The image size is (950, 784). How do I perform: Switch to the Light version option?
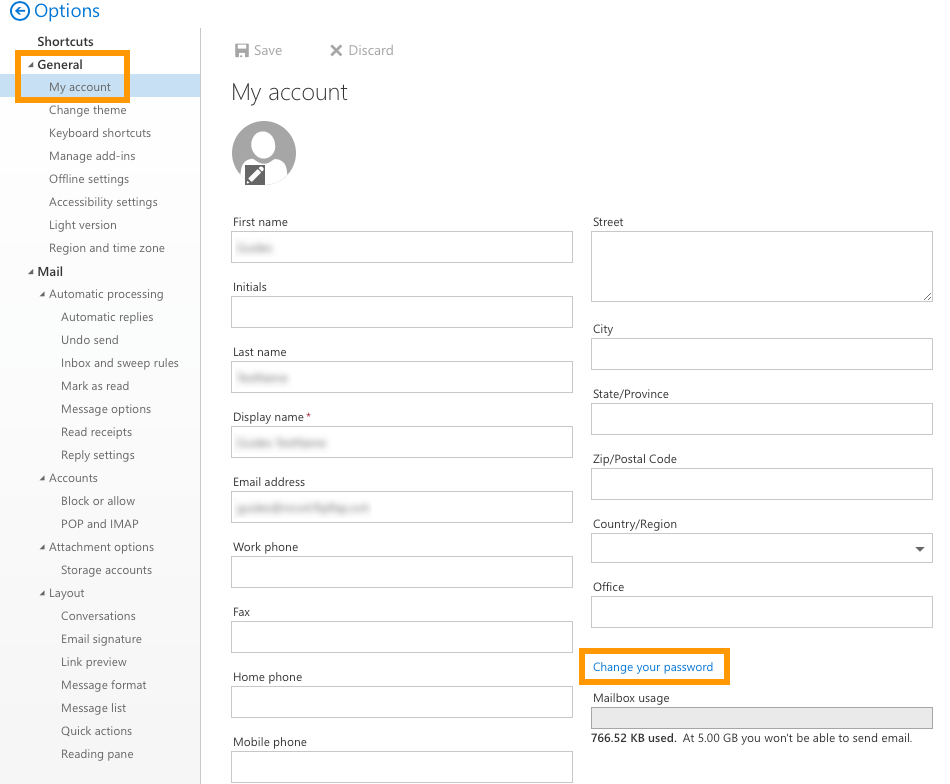coord(82,224)
